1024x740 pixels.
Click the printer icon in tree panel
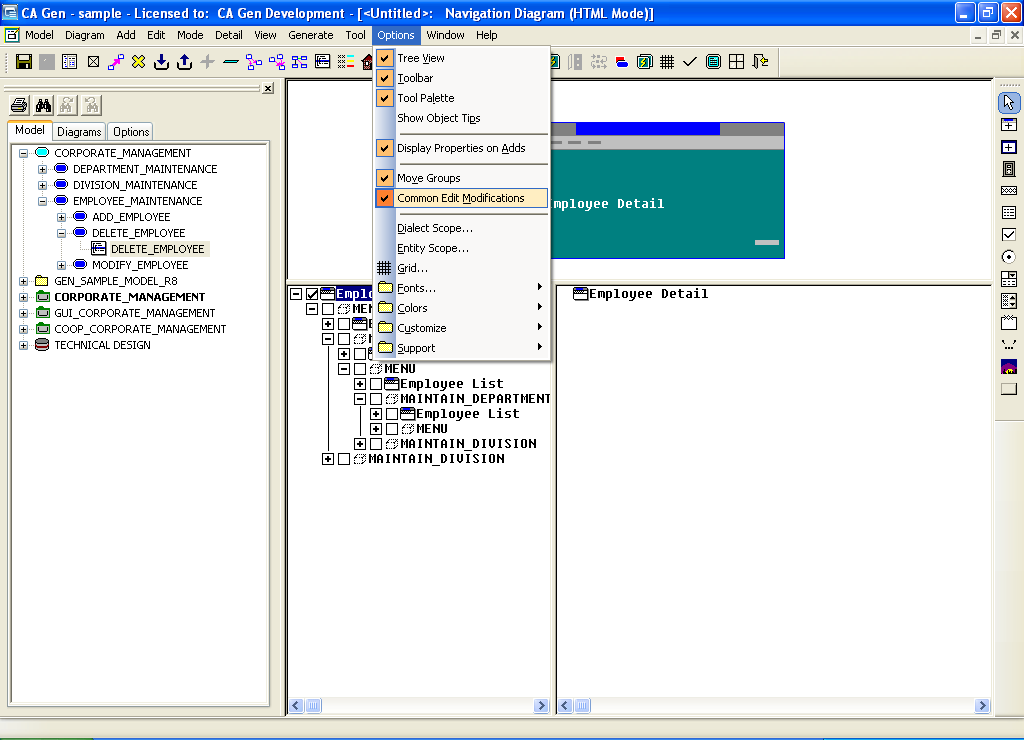[x=18, y=105]
